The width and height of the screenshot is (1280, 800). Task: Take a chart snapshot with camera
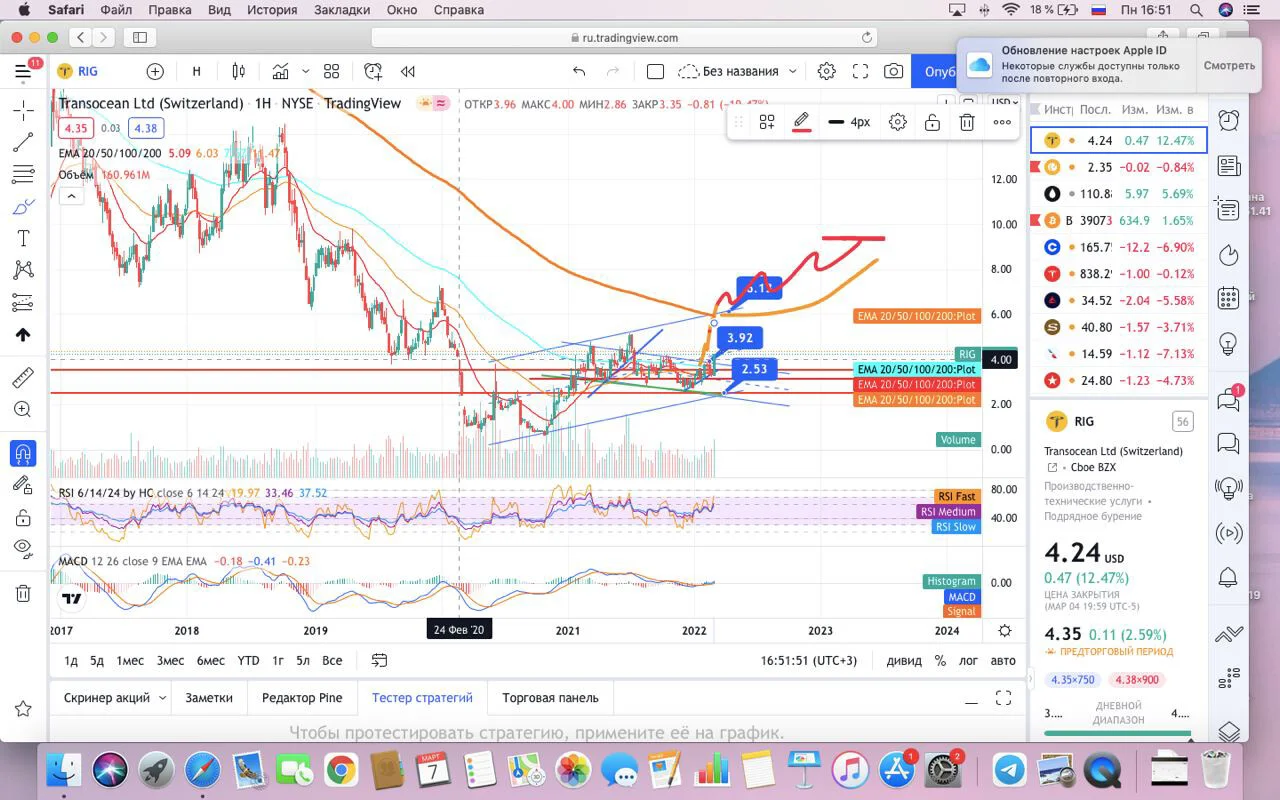click(893, 71)
